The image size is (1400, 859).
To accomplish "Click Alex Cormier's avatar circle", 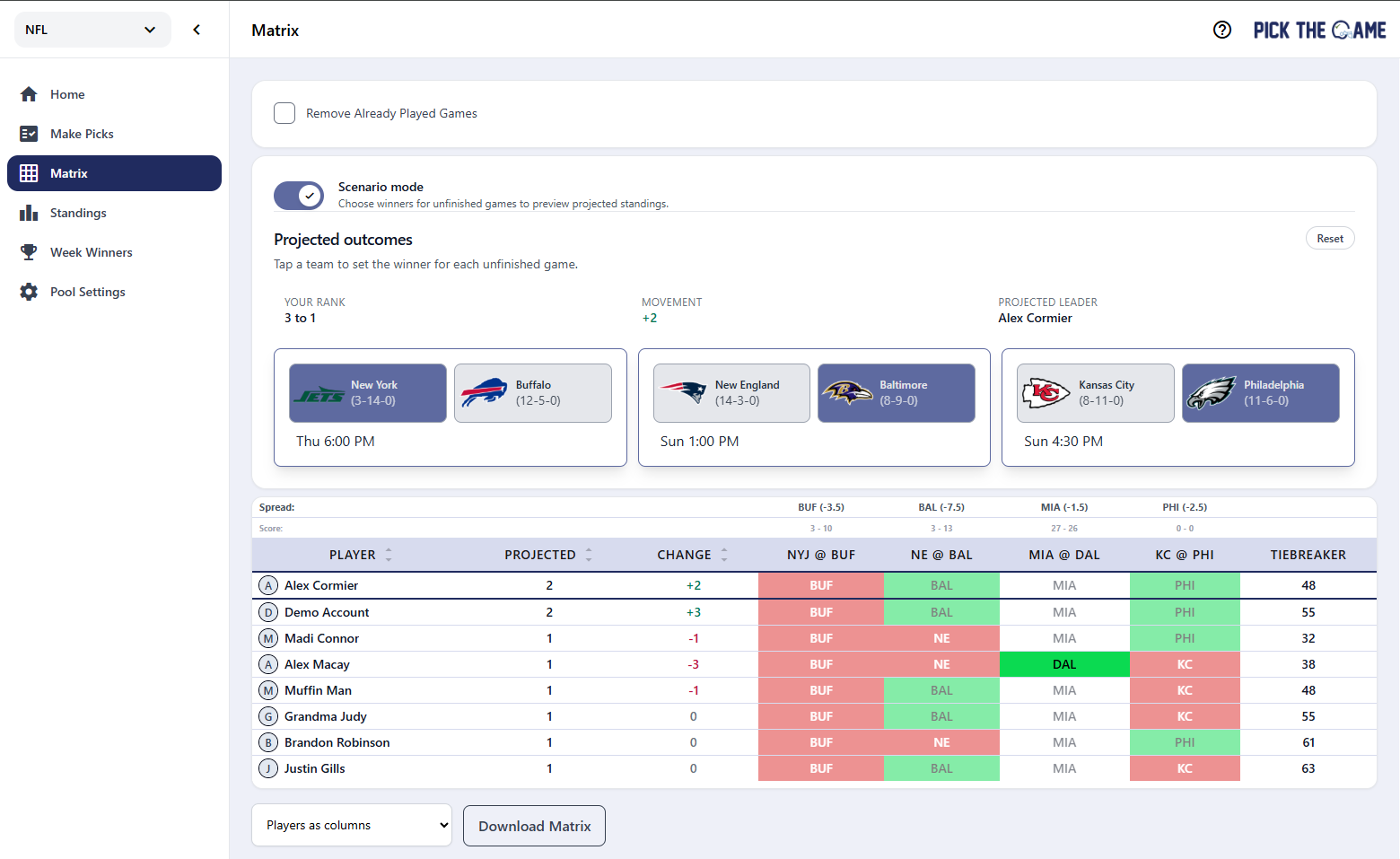I will click(268, 585).
